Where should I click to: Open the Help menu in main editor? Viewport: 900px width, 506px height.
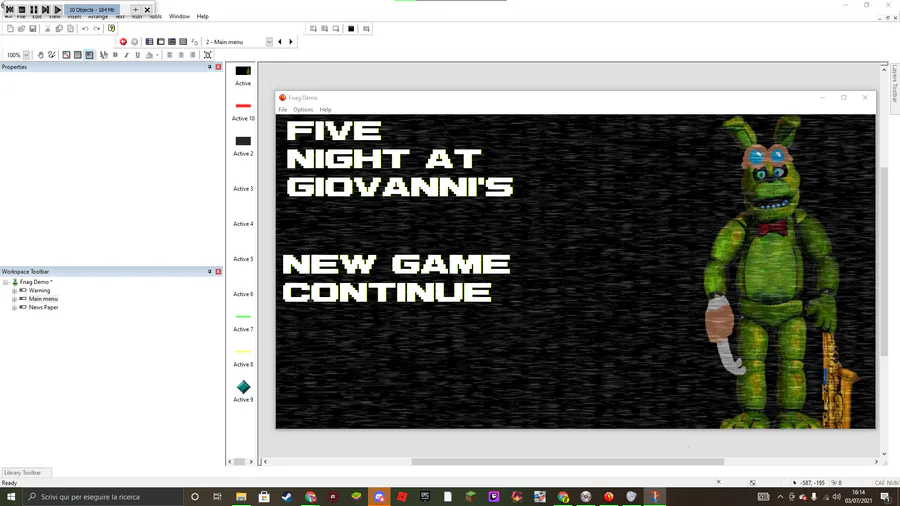(203, 17)
